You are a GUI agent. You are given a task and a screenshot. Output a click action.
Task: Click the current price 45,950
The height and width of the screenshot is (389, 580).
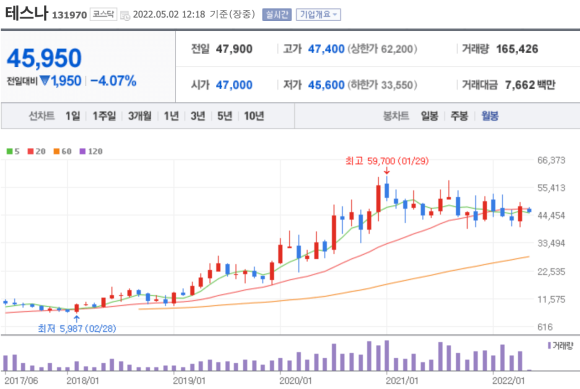(x=44, y=58)
